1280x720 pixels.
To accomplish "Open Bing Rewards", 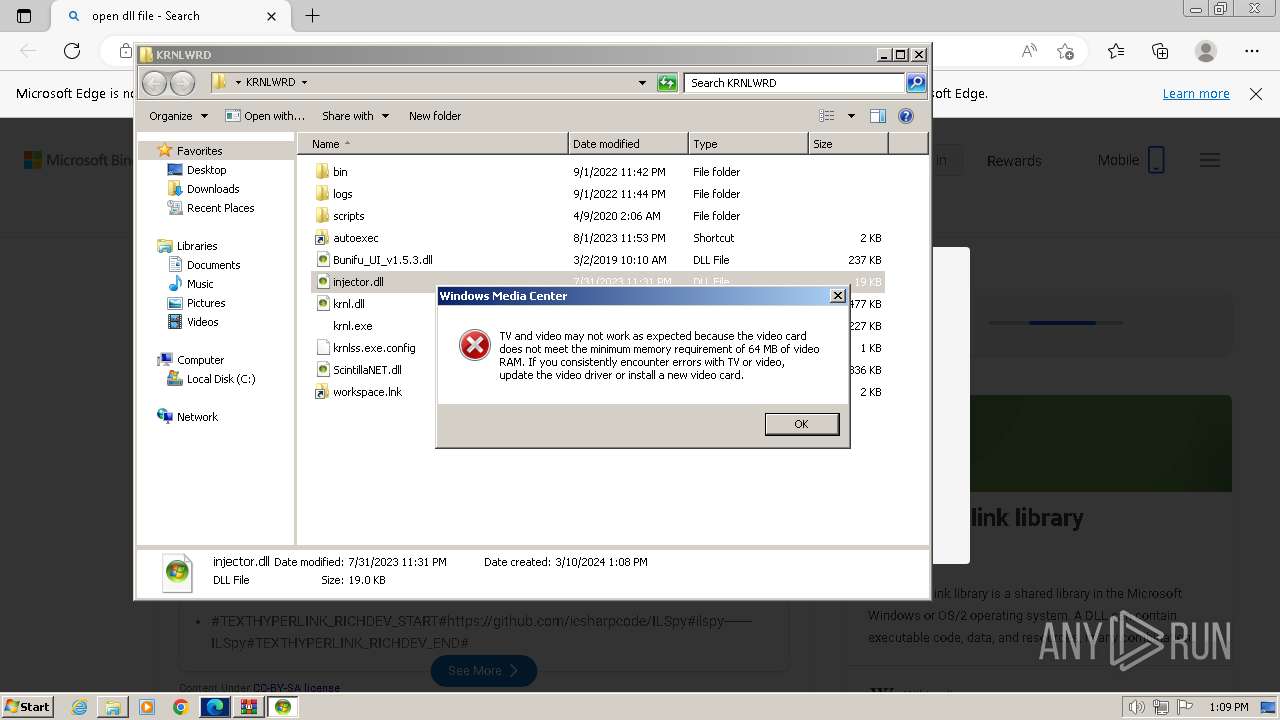I will 1014,161.
